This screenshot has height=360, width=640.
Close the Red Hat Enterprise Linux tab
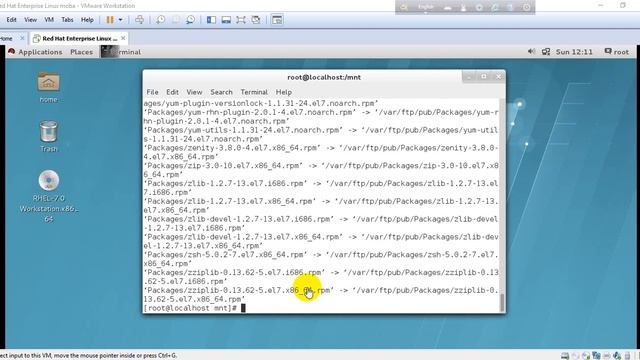[123, 38]
